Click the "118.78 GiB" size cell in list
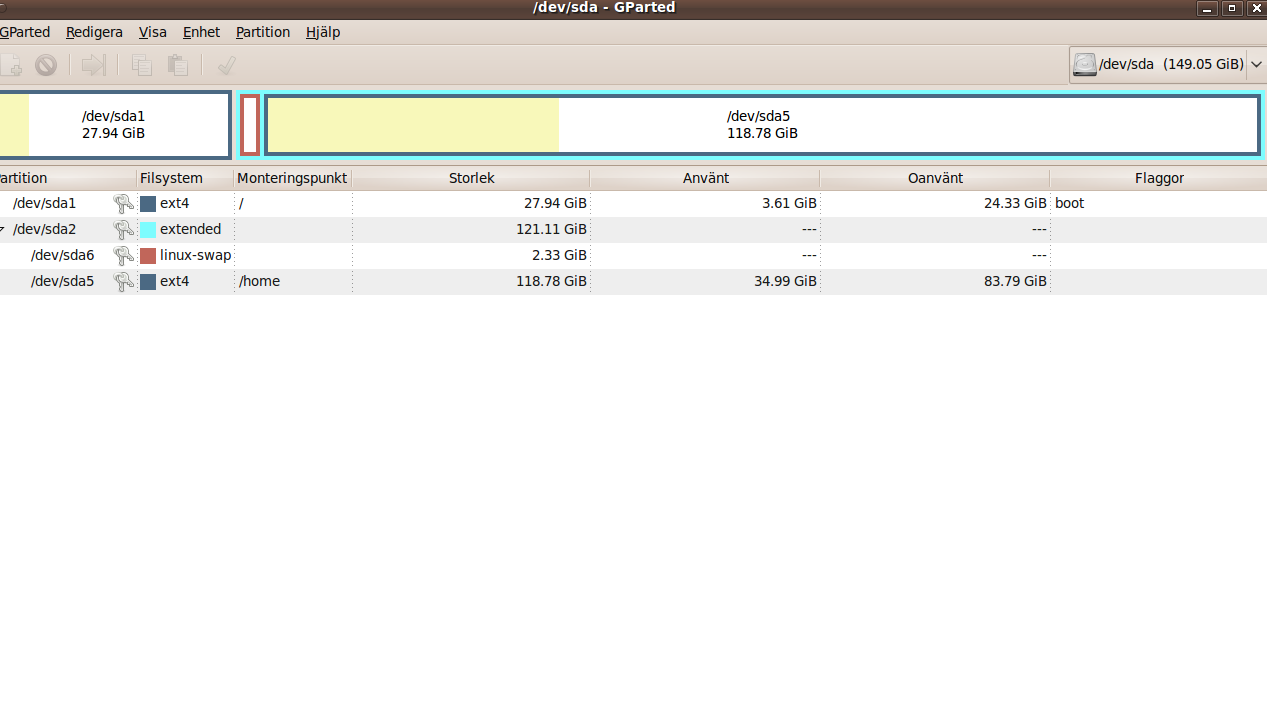Image resolution: width=1267 pixels, height=719 pixels. [551, 281]
